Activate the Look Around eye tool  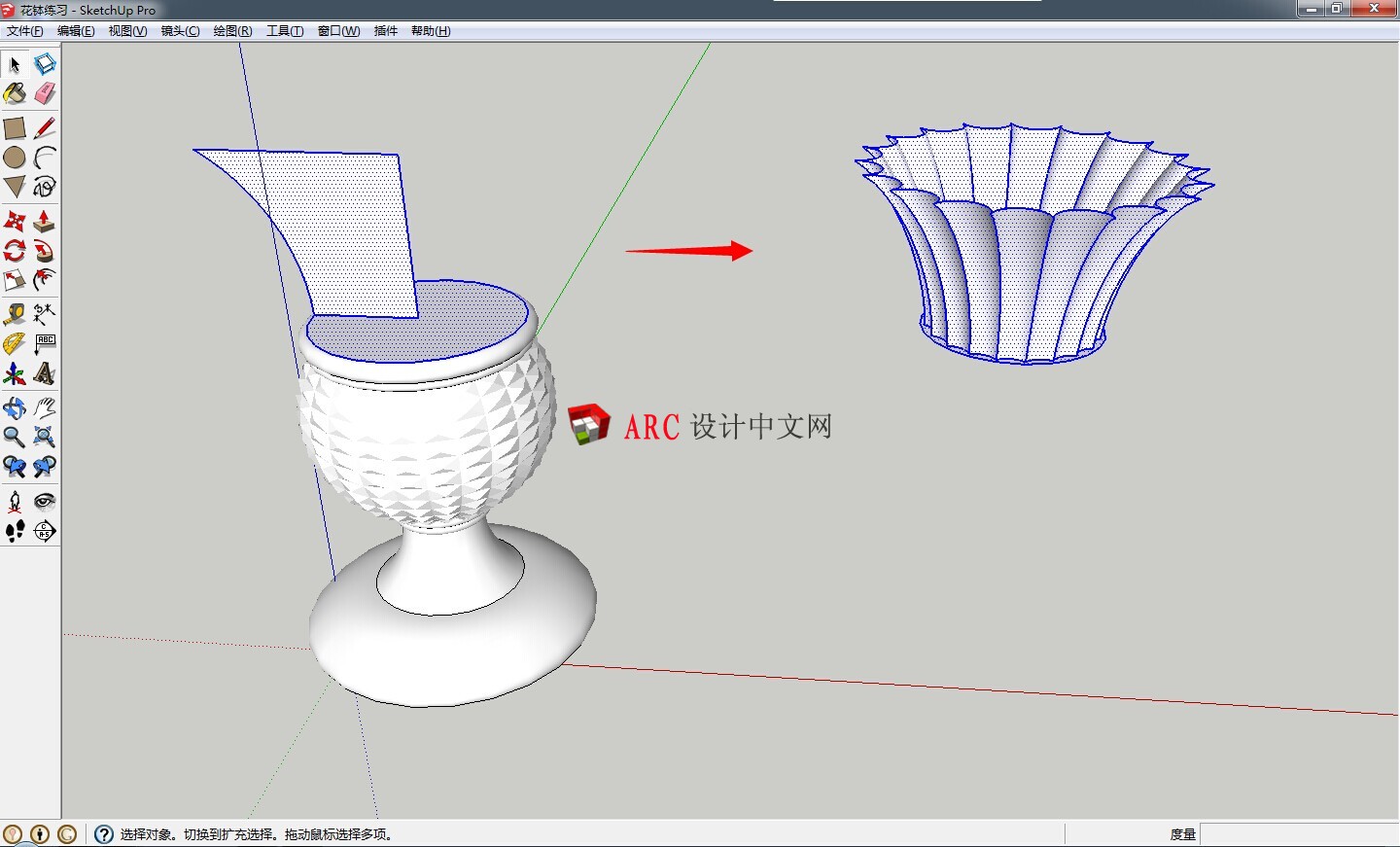coord(45,501)
